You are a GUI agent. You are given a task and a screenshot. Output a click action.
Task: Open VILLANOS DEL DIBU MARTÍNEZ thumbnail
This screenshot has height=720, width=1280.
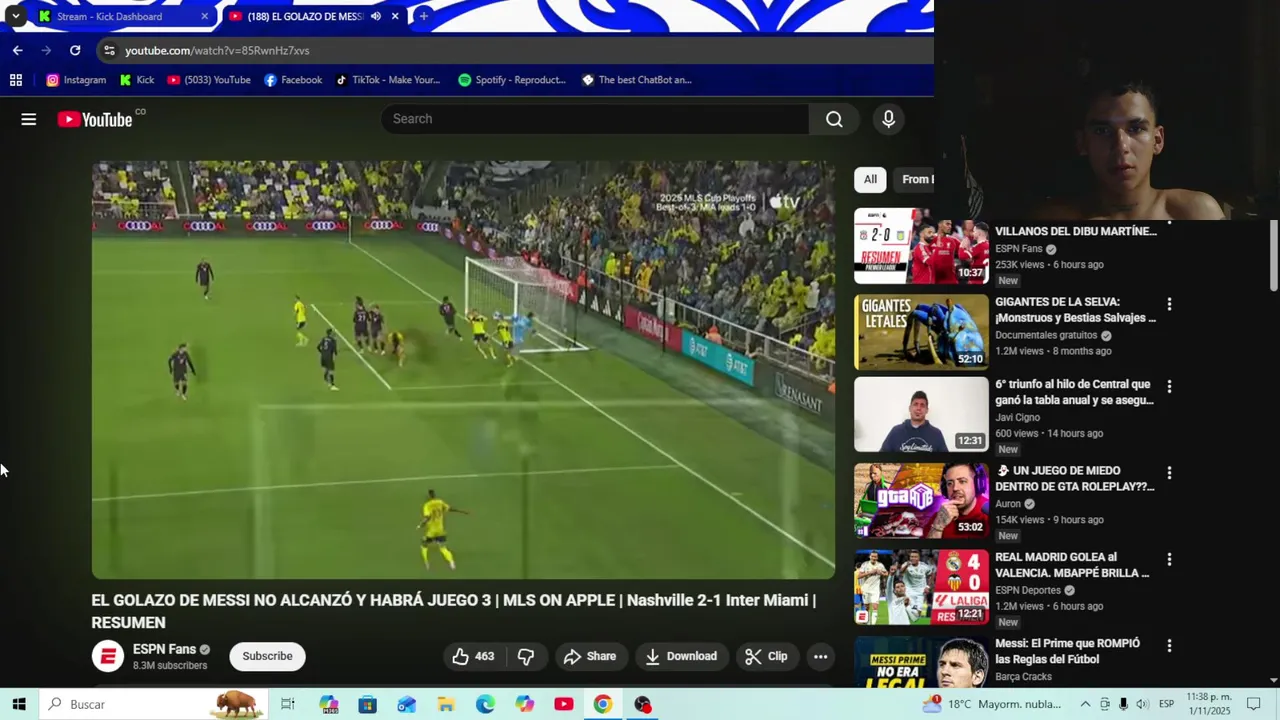point(921,246)
